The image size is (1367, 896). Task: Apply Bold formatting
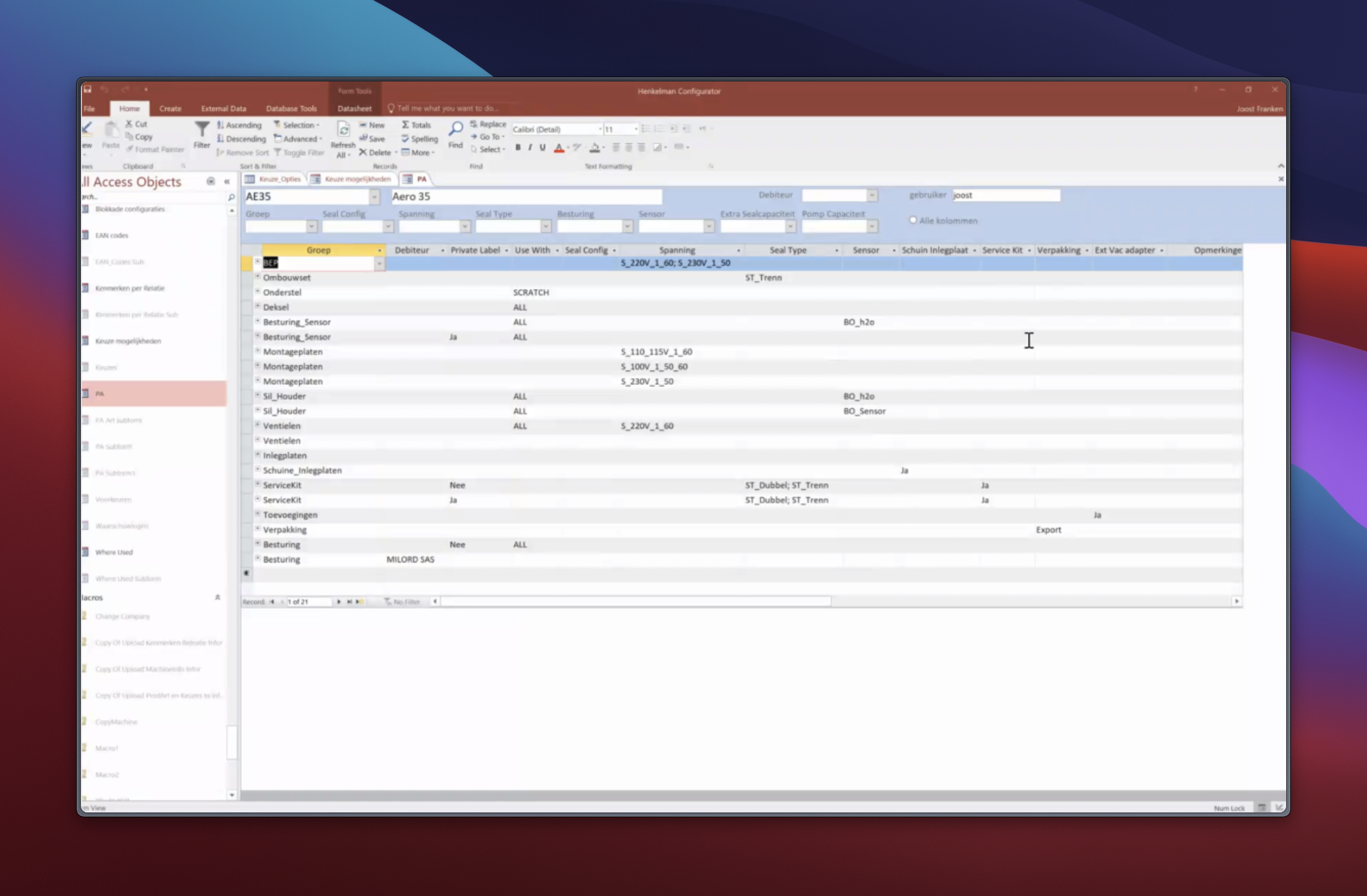coord(518,147)
